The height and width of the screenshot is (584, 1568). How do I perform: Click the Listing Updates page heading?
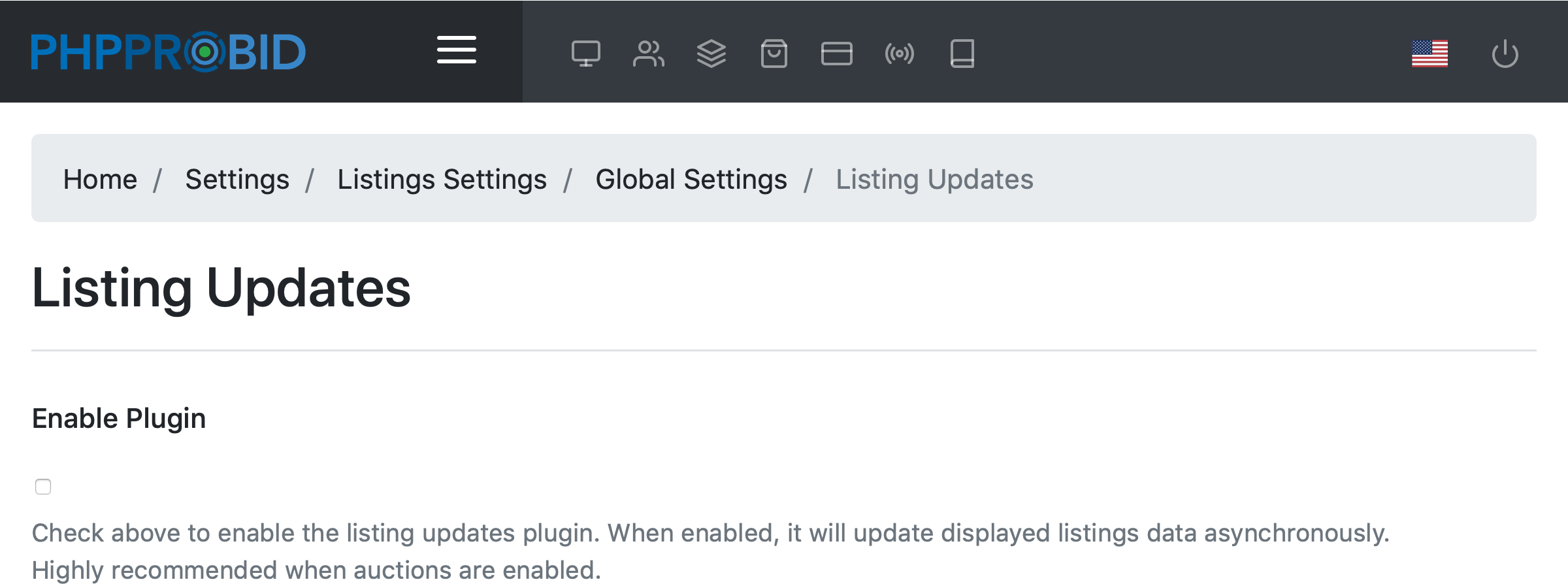tap(221, 288)
